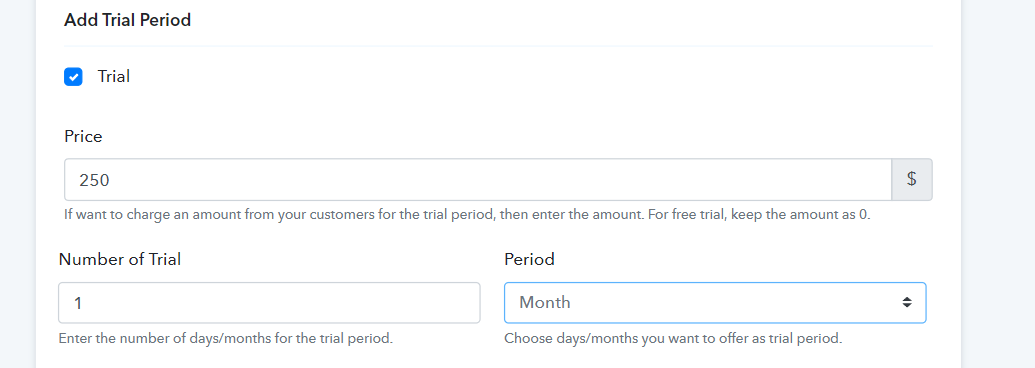1035x368 pixels.
Task: Click the blue checkmark next to Trial
Action: [73, 77]
